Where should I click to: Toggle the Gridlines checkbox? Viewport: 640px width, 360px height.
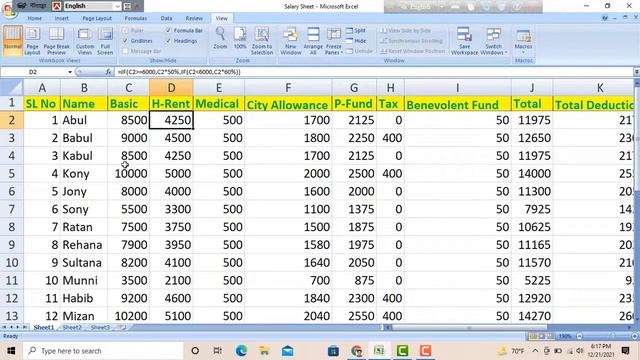pos(126,41)
